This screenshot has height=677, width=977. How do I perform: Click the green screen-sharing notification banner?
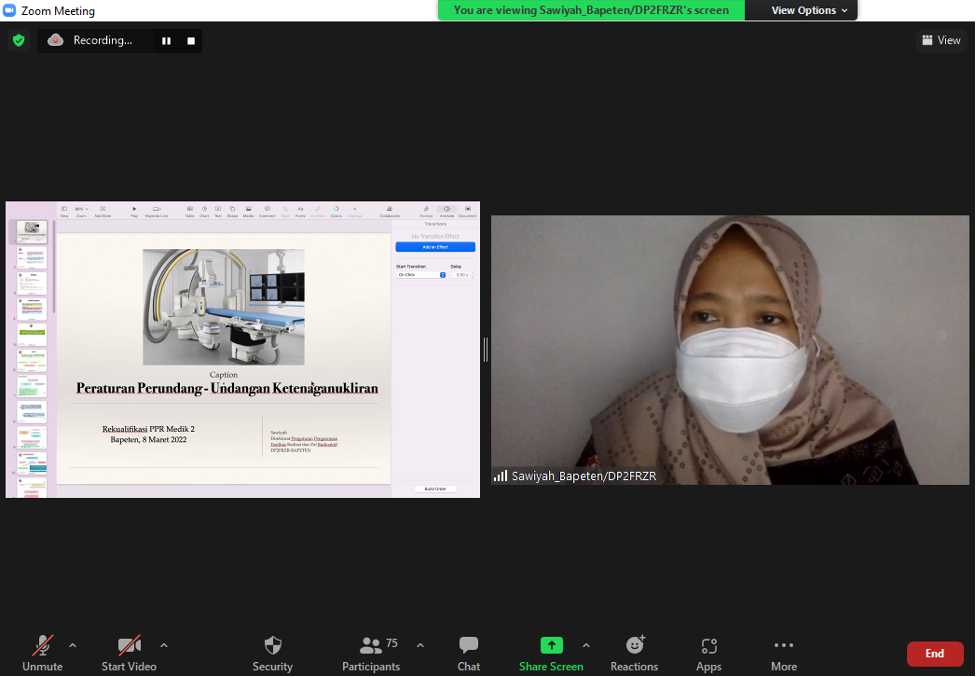pos(591,10)
